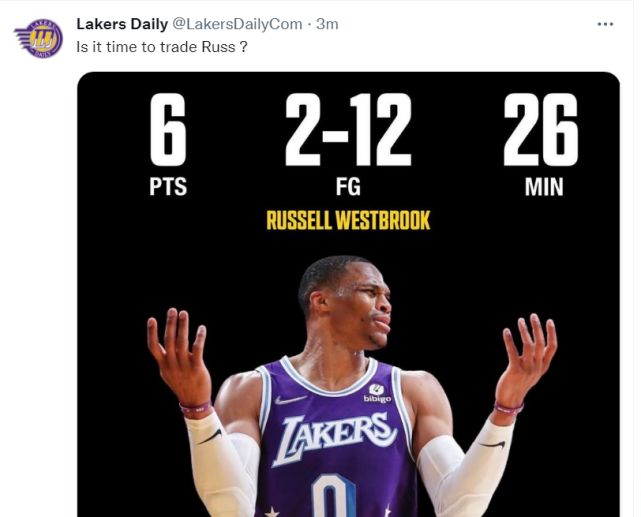Click the yellow Russell Westbrook name label
This screenshot has height=517, width=641.
tap(348, 220)
